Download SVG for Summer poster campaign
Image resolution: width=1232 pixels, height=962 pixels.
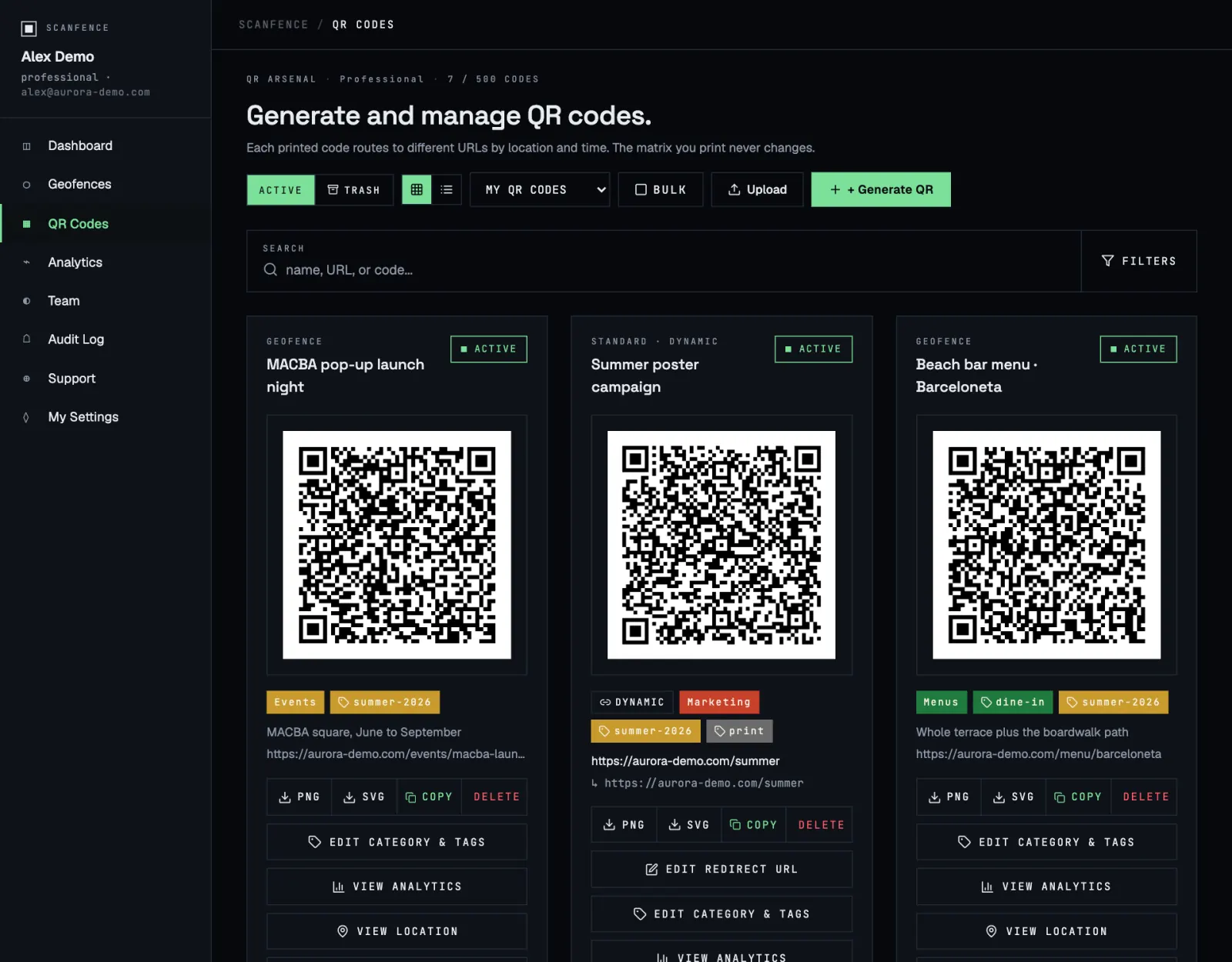point(689,824)
